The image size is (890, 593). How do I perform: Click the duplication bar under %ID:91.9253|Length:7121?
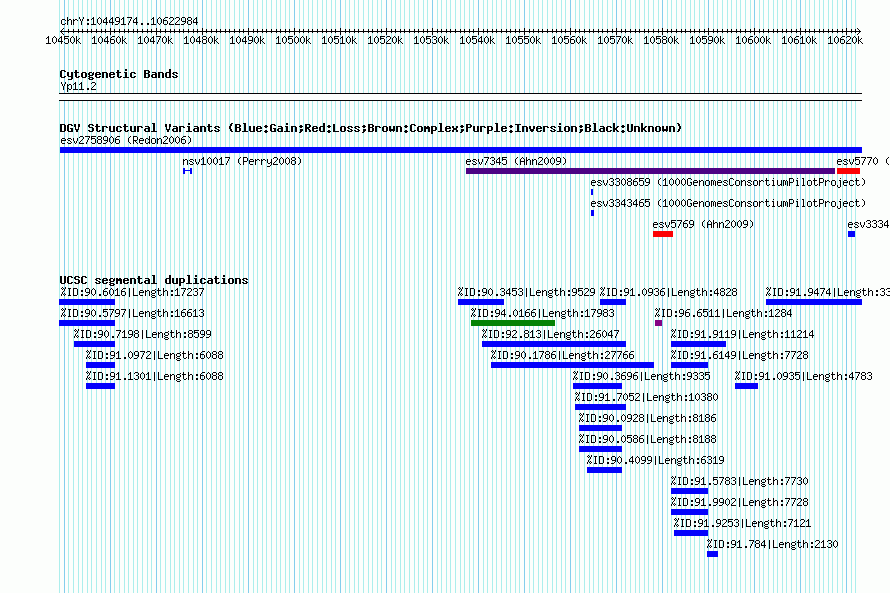[691, 533]
